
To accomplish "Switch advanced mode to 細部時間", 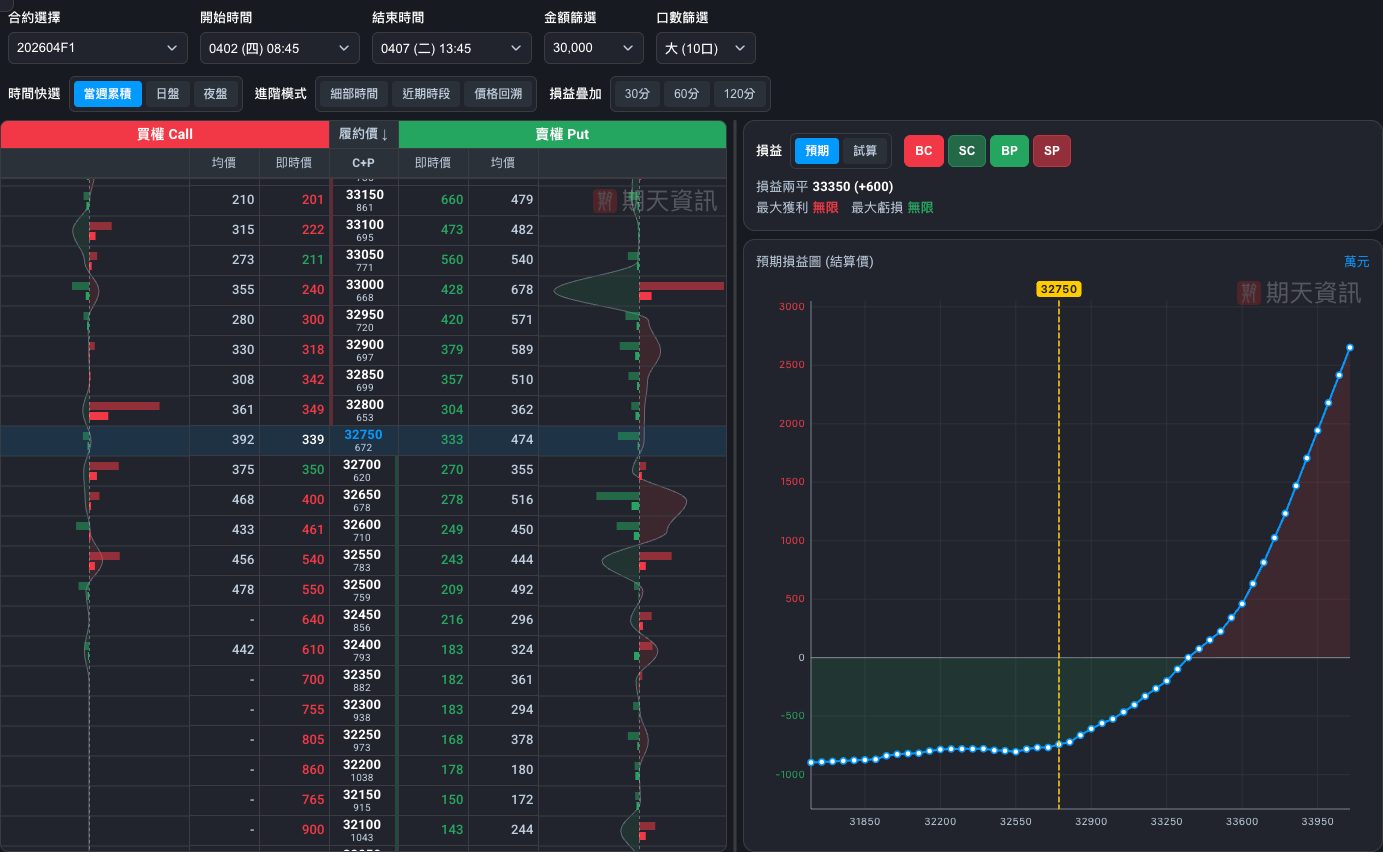I will (x=354, y=94).
